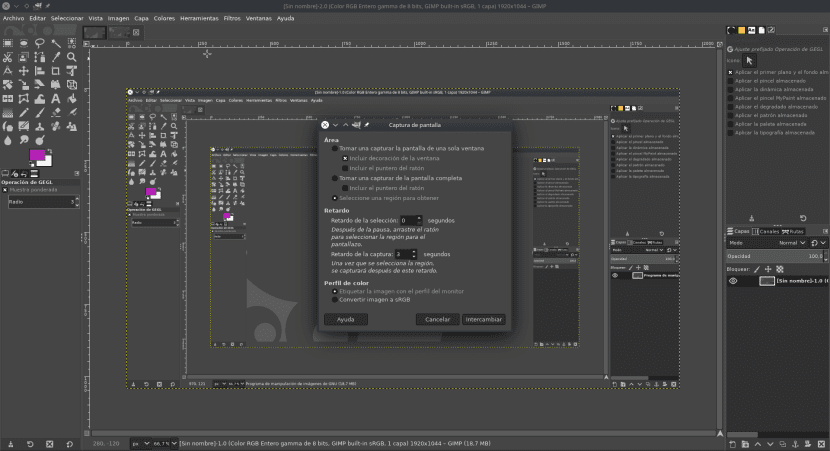Toggle 'Incluir decoración de la ventana' checkbox

345,158
